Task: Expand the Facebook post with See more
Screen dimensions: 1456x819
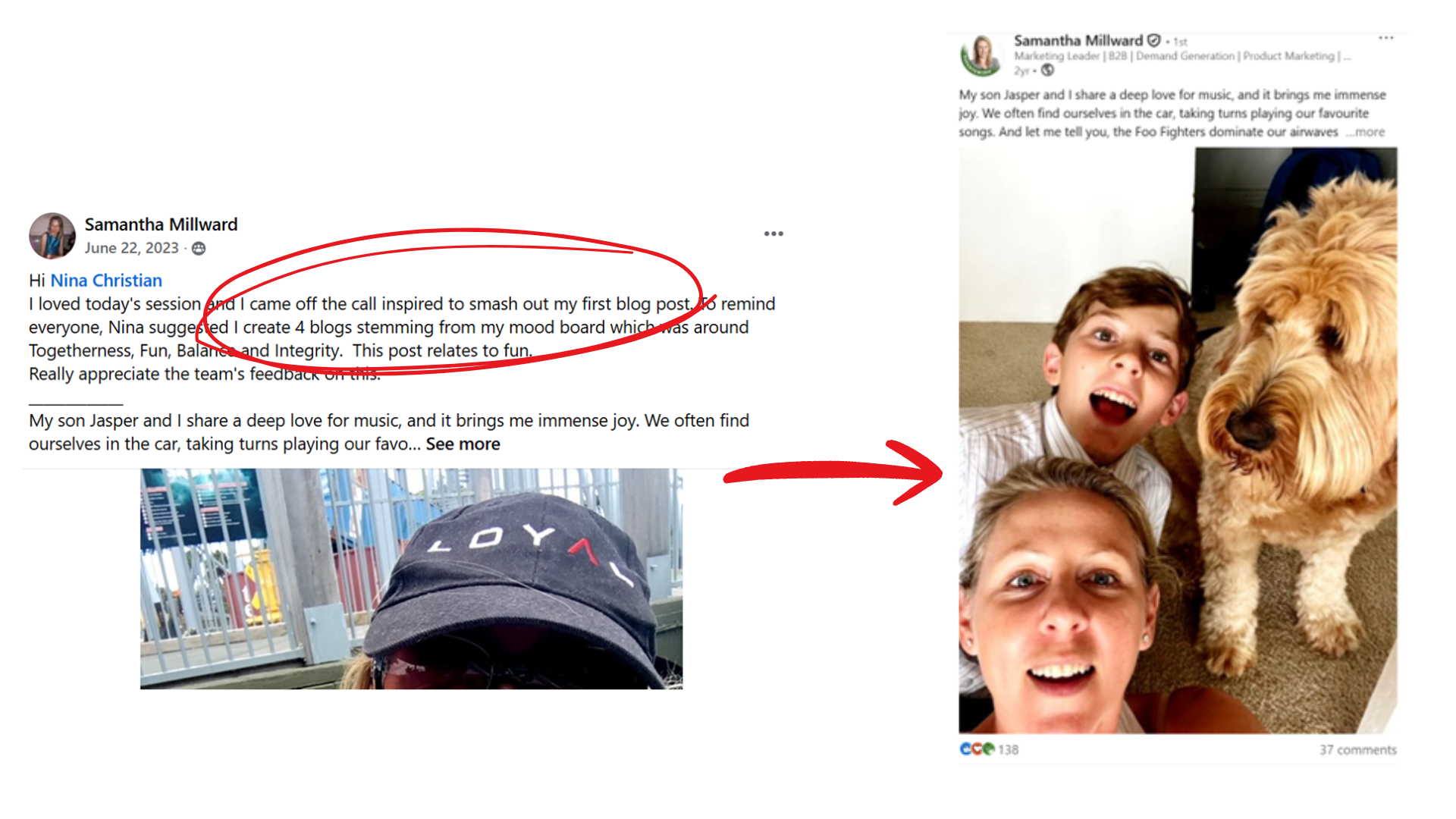Action: 463,444
